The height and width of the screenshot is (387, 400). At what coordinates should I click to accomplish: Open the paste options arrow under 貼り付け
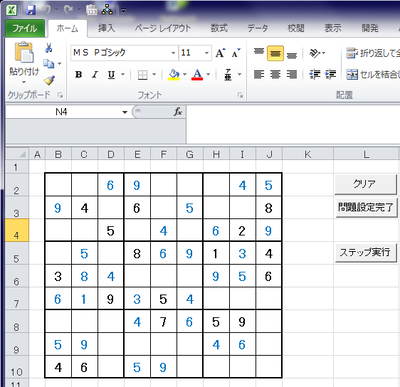click(x=24, y=82)
